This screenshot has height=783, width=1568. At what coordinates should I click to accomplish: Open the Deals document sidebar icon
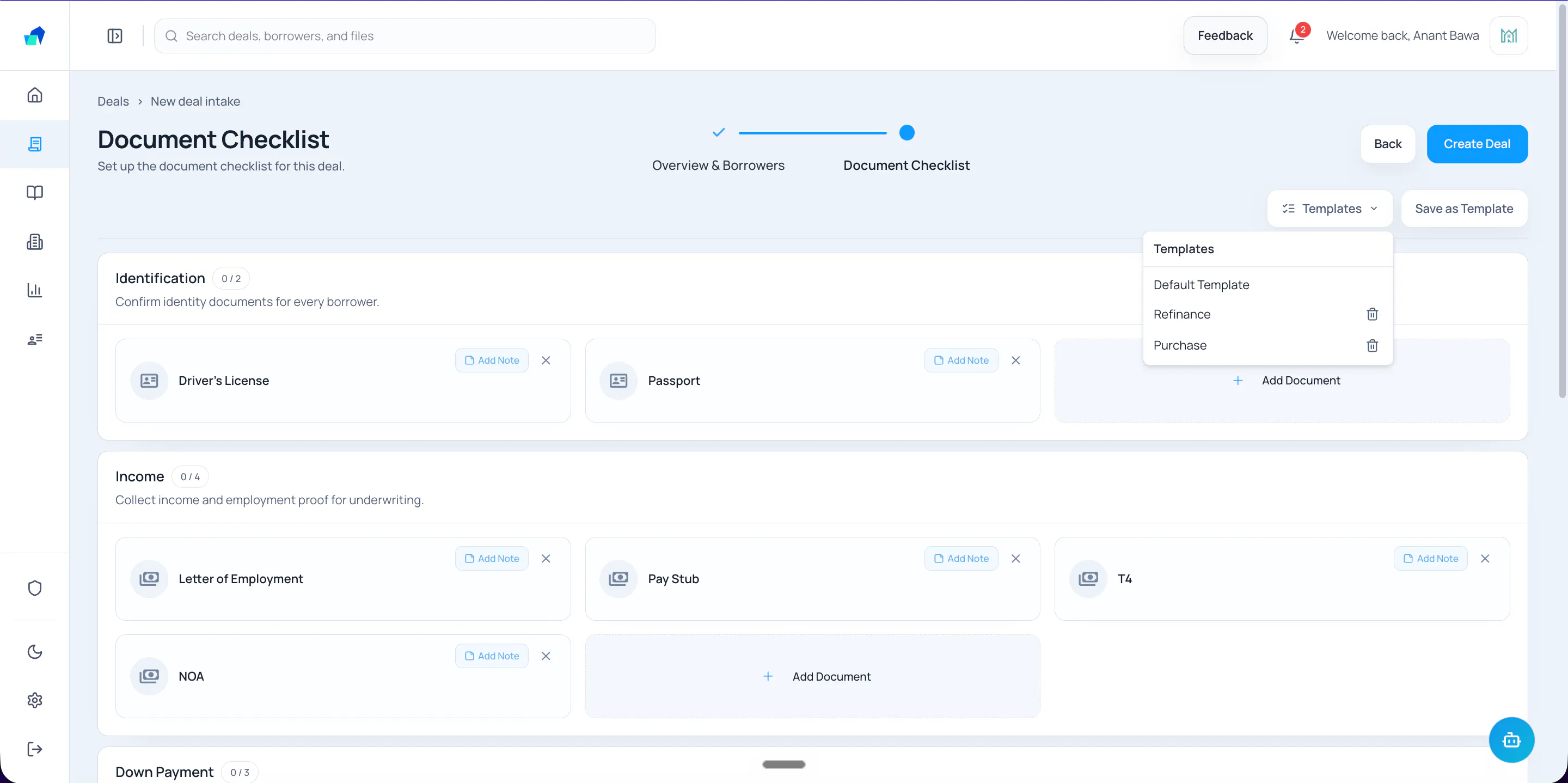[35, 144]
